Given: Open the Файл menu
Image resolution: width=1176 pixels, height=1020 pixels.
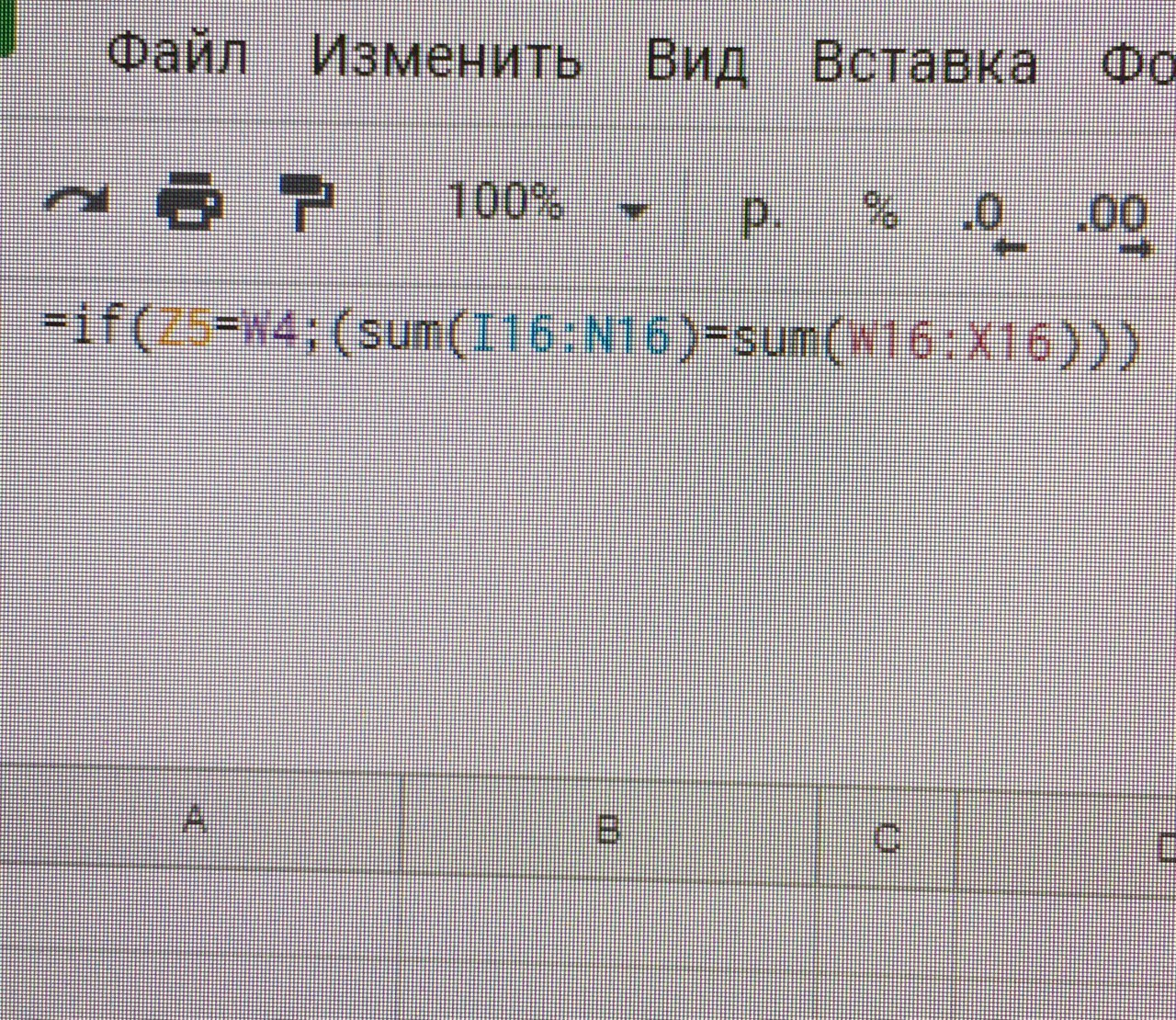Looking at the screenshot, I should coord(178,54).
